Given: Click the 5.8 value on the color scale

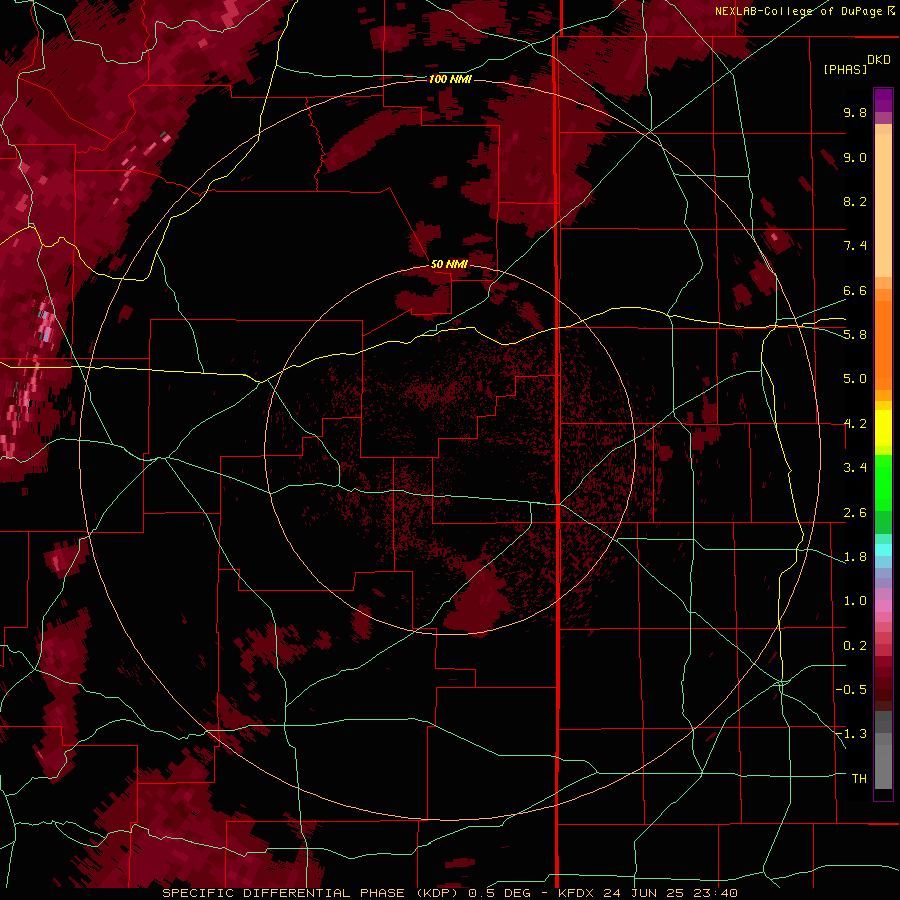Looking at the screenshot, I should pos(855,335).
